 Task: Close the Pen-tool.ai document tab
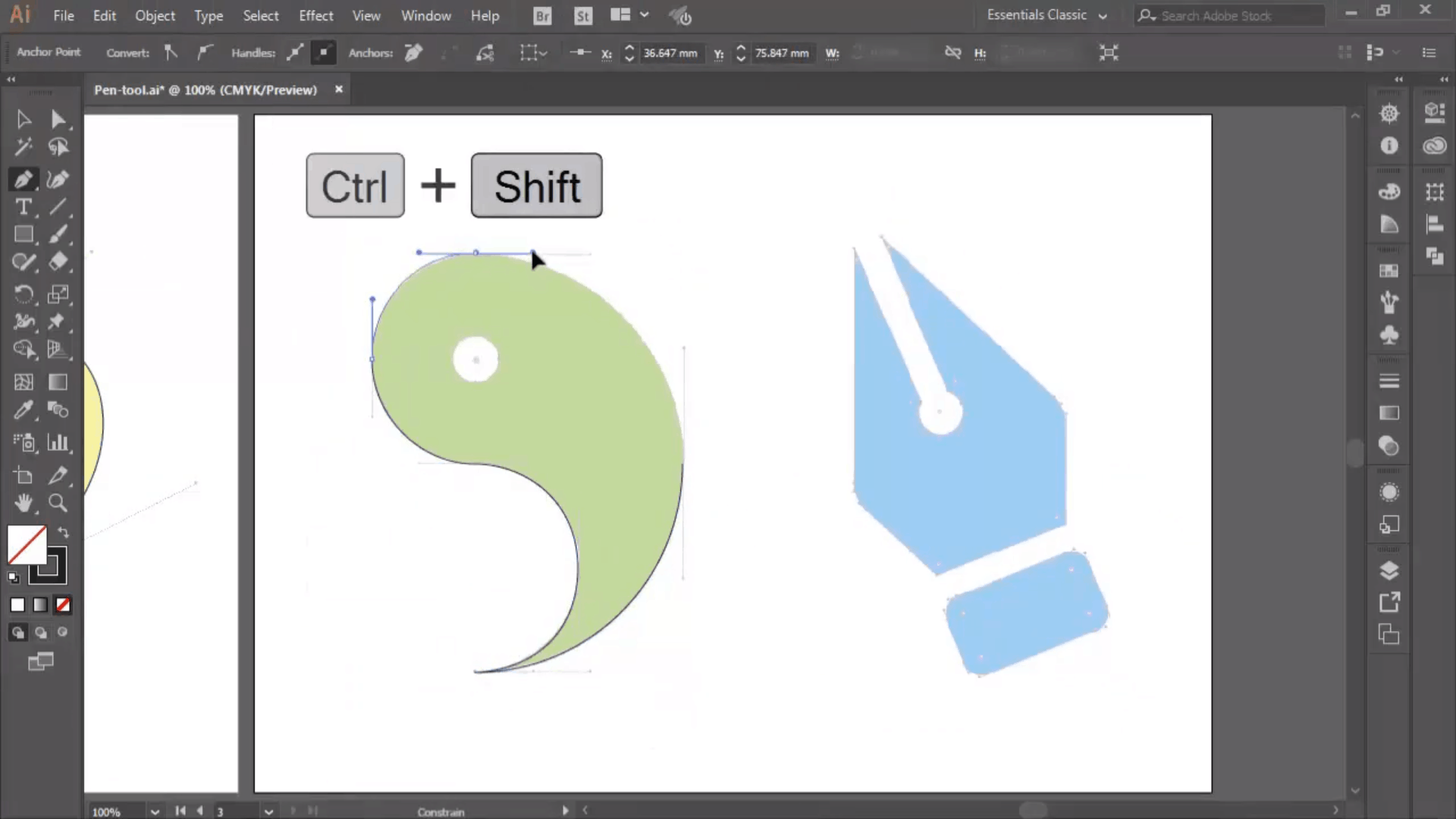coord(339,89)
